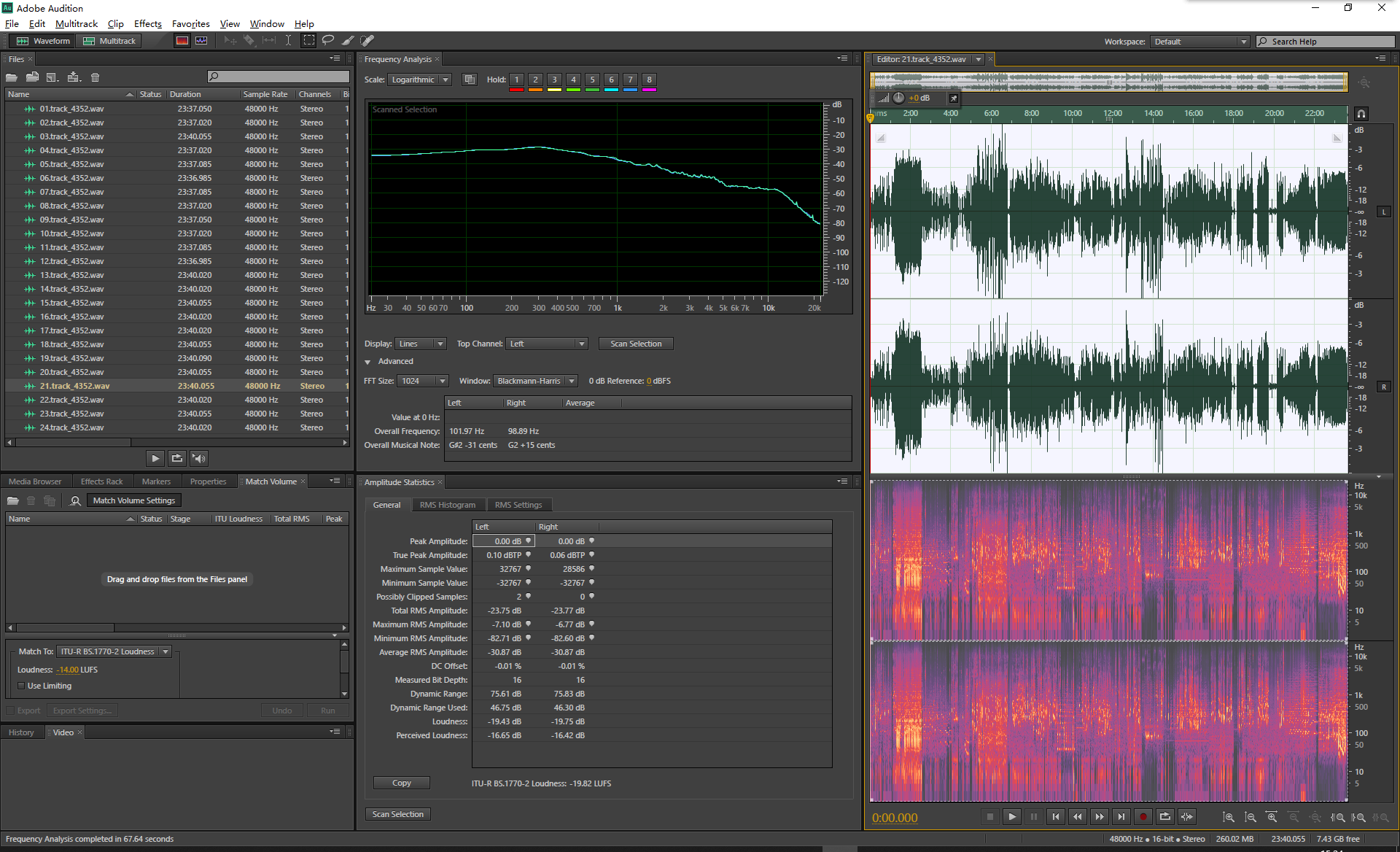Image resolution: width=1400 pixels, height=852 pixels.
Task: Open the Workspace dropdown set to Default
Action: coord(1200,42)
